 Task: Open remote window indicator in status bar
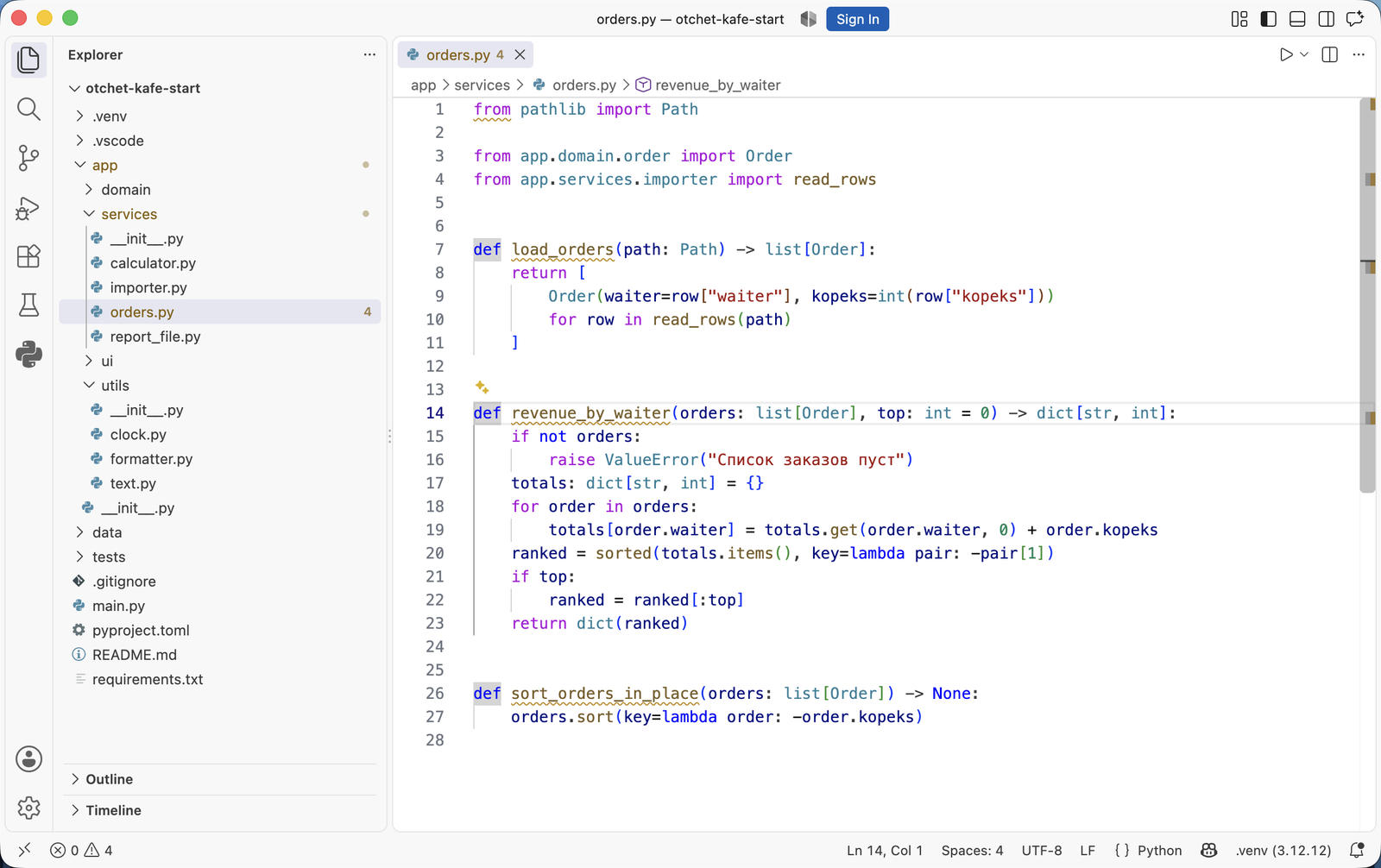click(x=25, y=850)
